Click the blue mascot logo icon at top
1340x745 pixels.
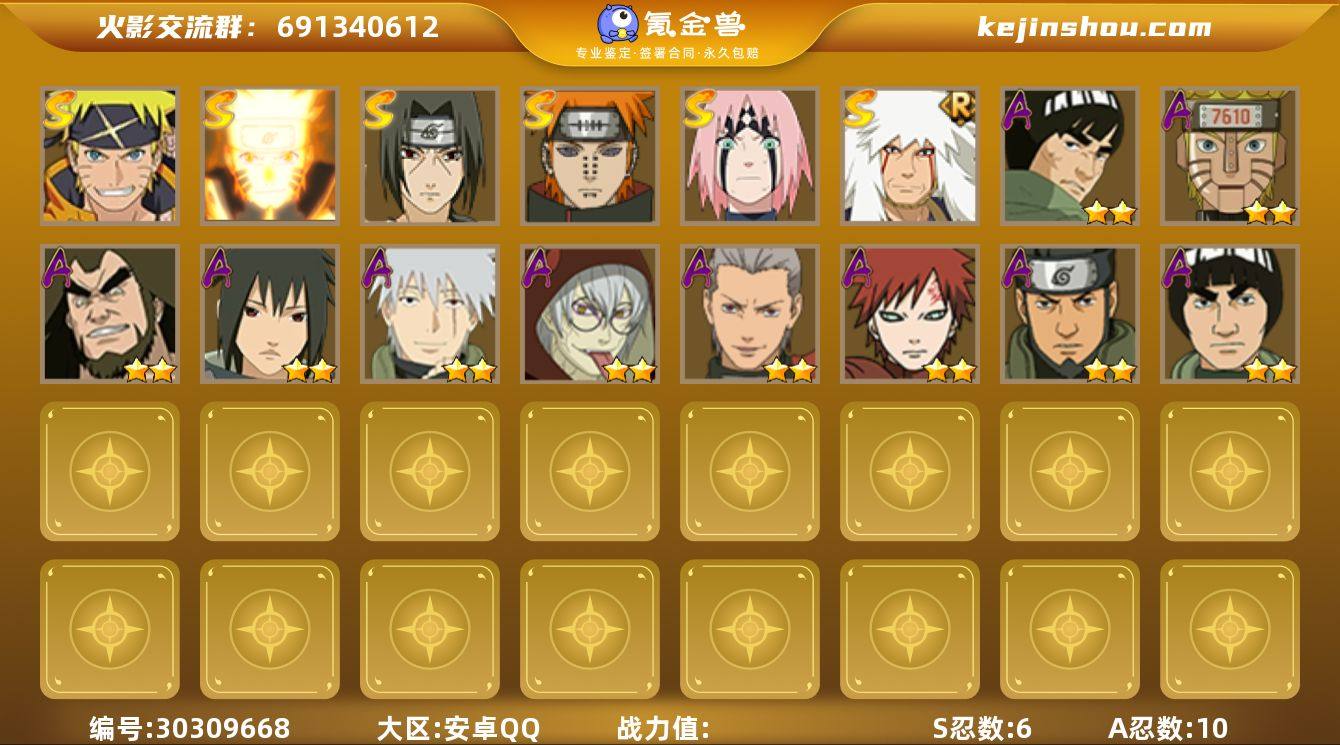pyautogui.click(x=617, y=23)
